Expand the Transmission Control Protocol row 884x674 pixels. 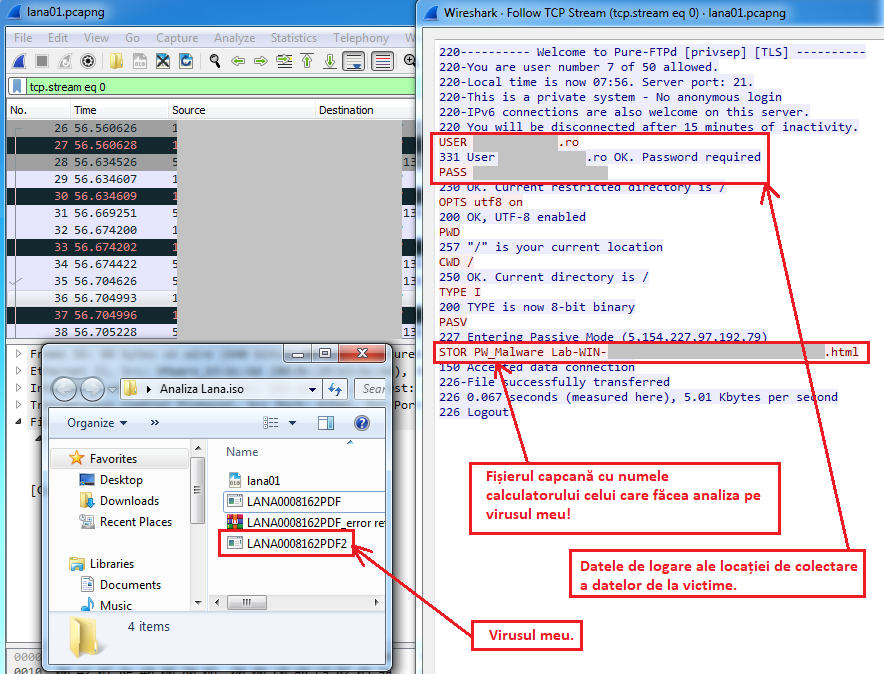19,405
